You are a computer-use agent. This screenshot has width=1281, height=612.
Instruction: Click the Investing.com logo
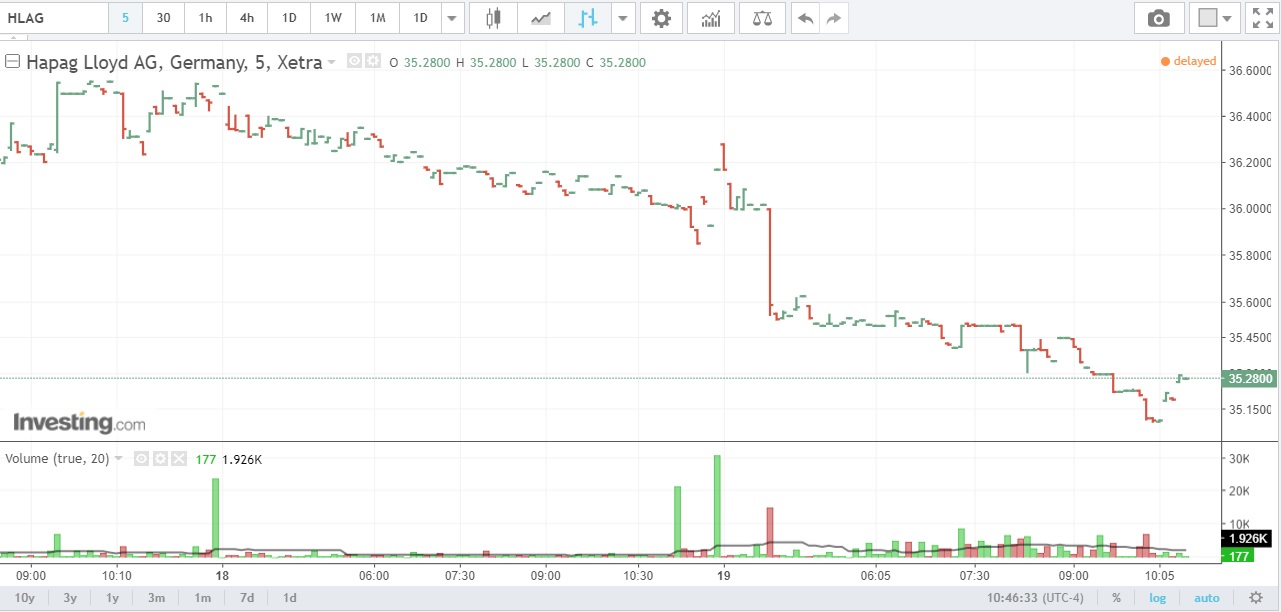point(79,422)
